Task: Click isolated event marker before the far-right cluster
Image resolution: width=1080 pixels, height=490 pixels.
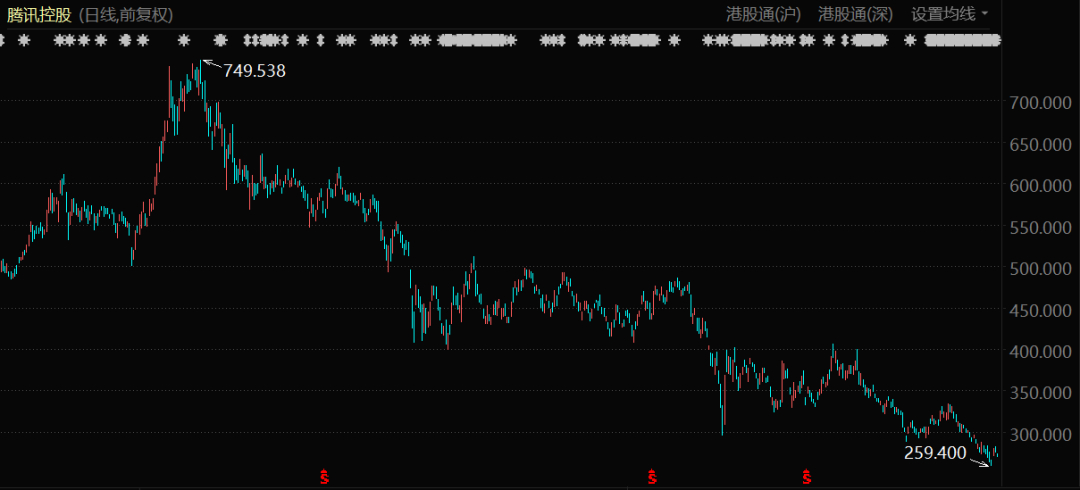Action: click(x=909, y=41)
